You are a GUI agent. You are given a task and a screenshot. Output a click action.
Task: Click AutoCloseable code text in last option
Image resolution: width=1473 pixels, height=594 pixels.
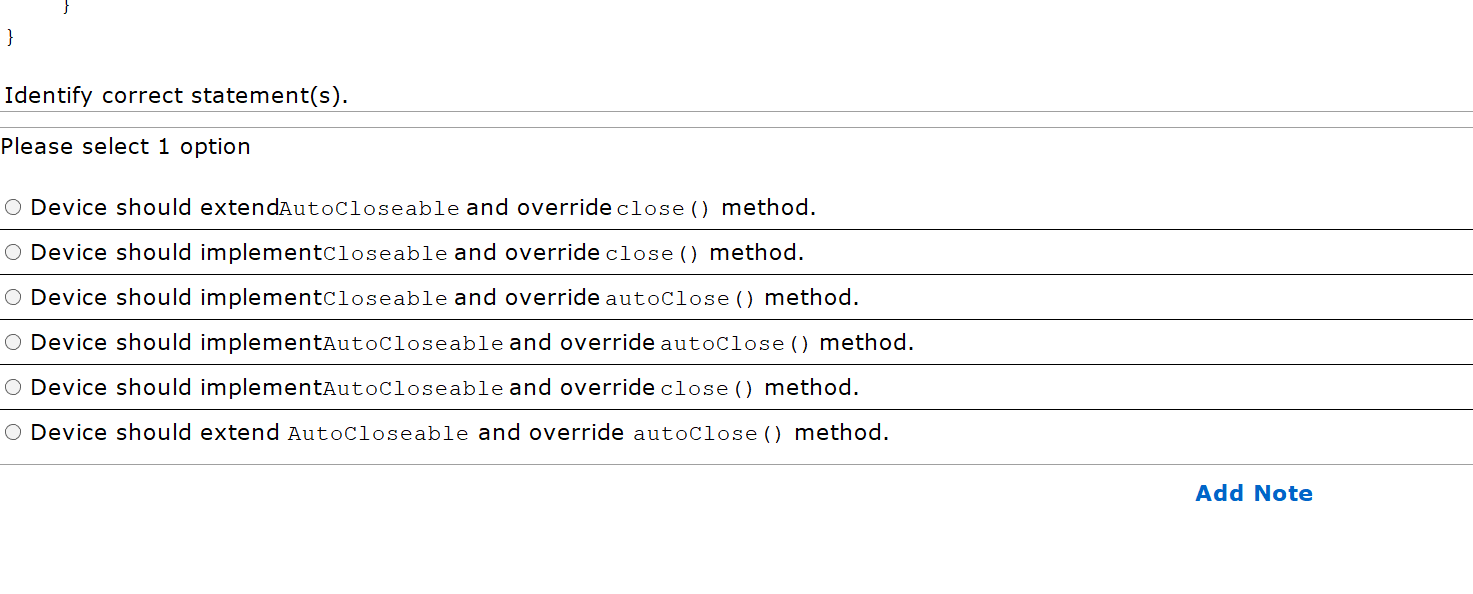(378, 434)
